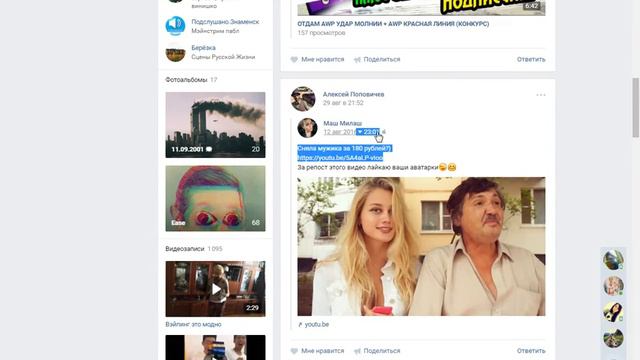
Task: Reply to Алексей Поповичев's repost
Action: [531, 351]
